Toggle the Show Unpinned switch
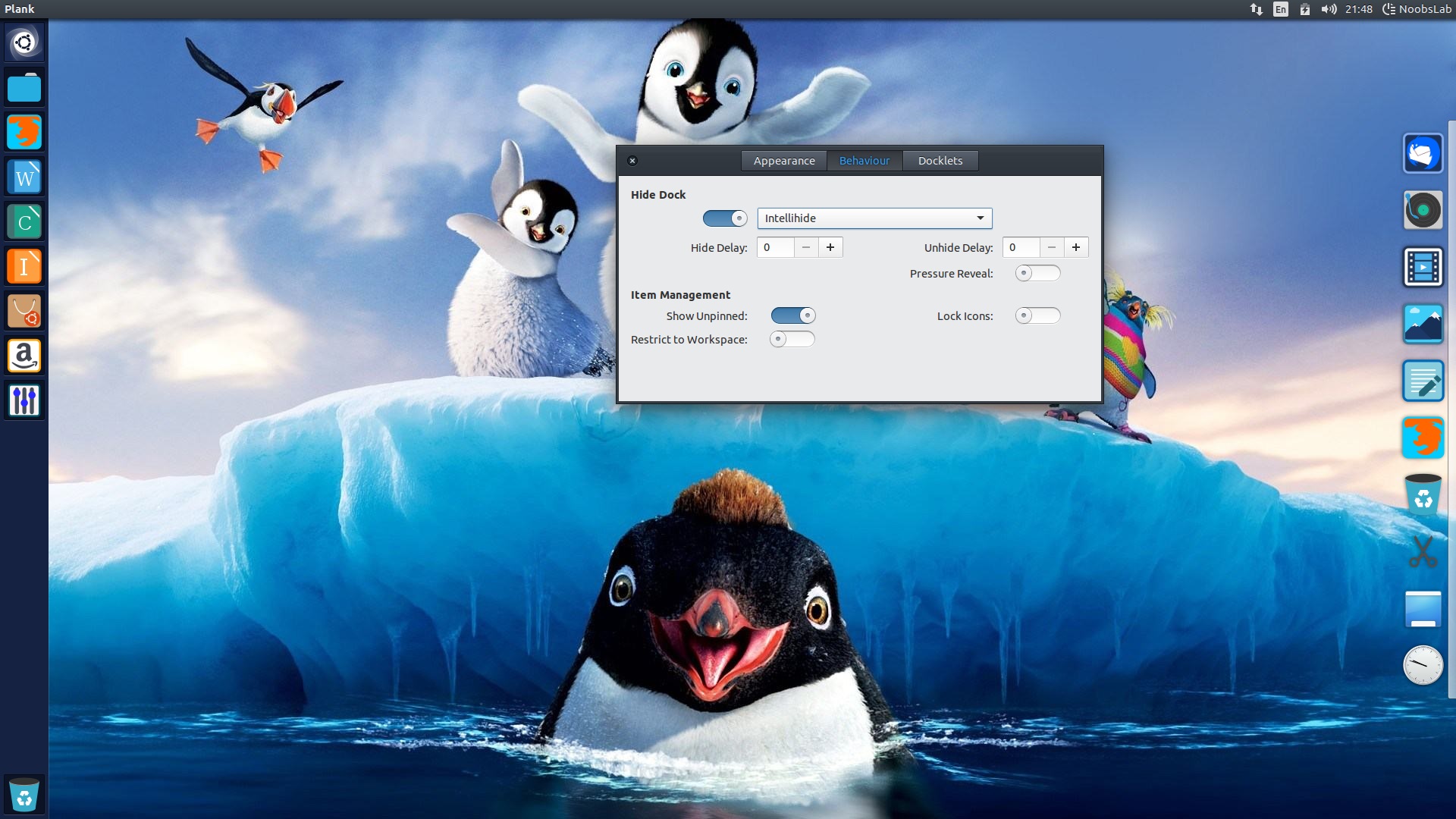 [793, 315]
